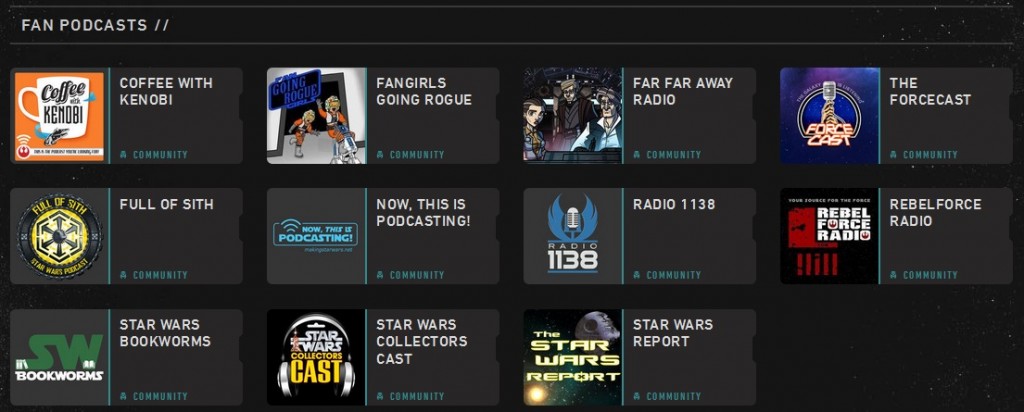This screenshot has width=1024, height=412.
Task: Select Community tag text on RebelForce Radio
Action: click(x=930, y=276)
